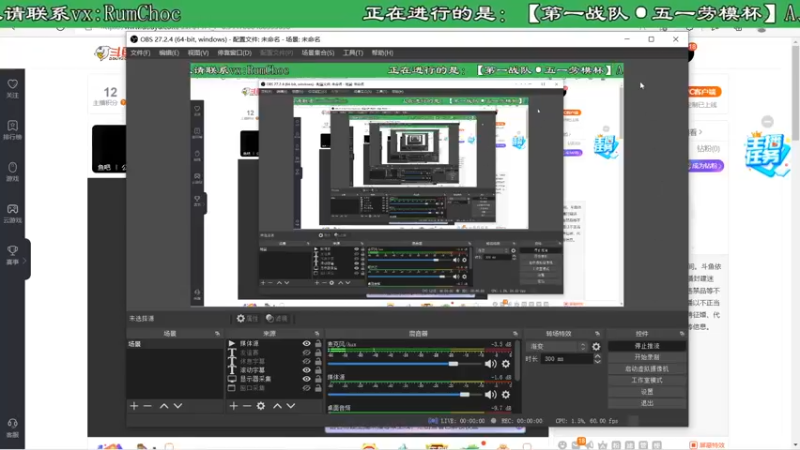Click the 时长 duration input field
The image size is (800, 450).
(566, 359)
